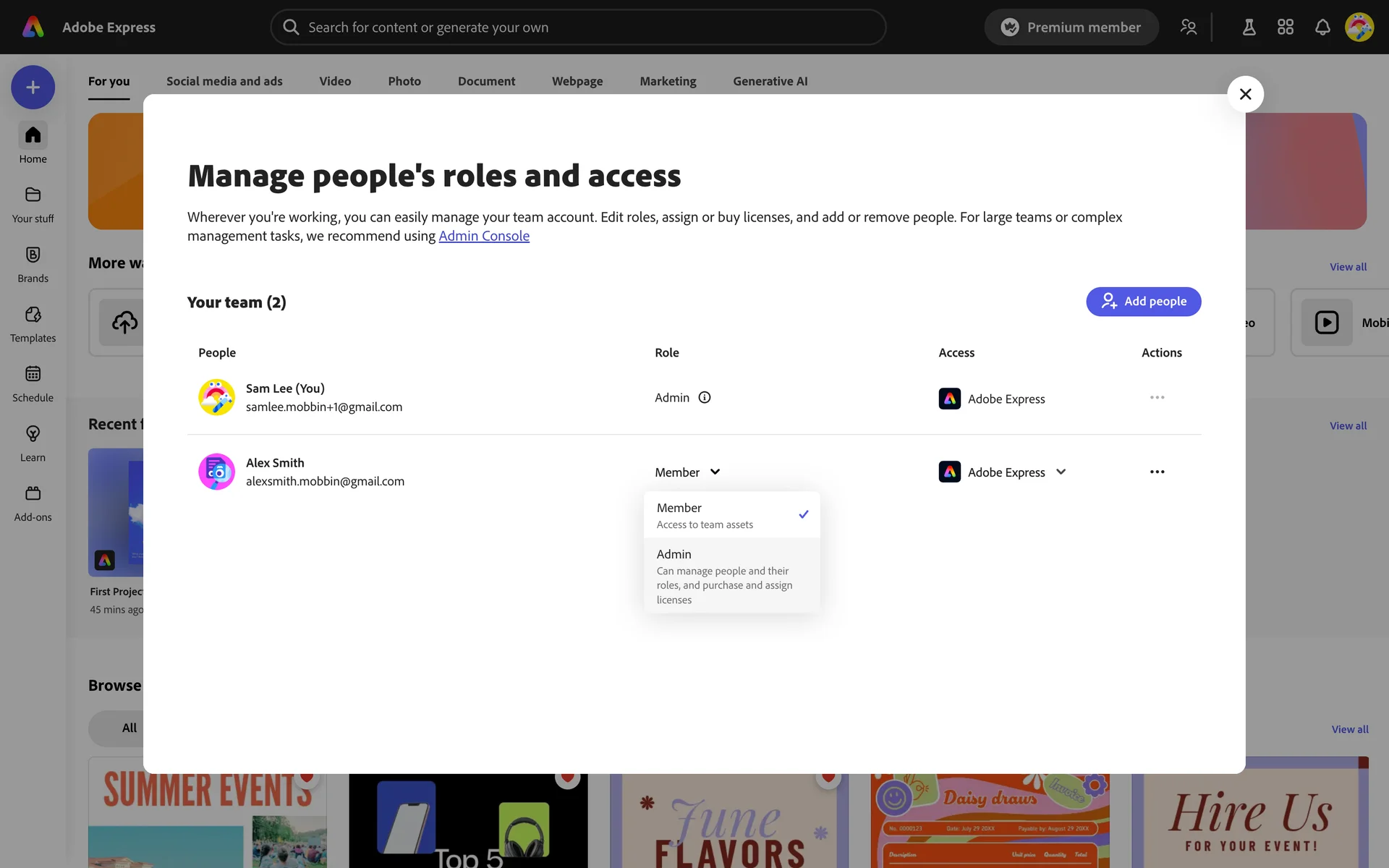Click the beaker labs icon
Screen dimensions: 1389x868
(1249, 27)
